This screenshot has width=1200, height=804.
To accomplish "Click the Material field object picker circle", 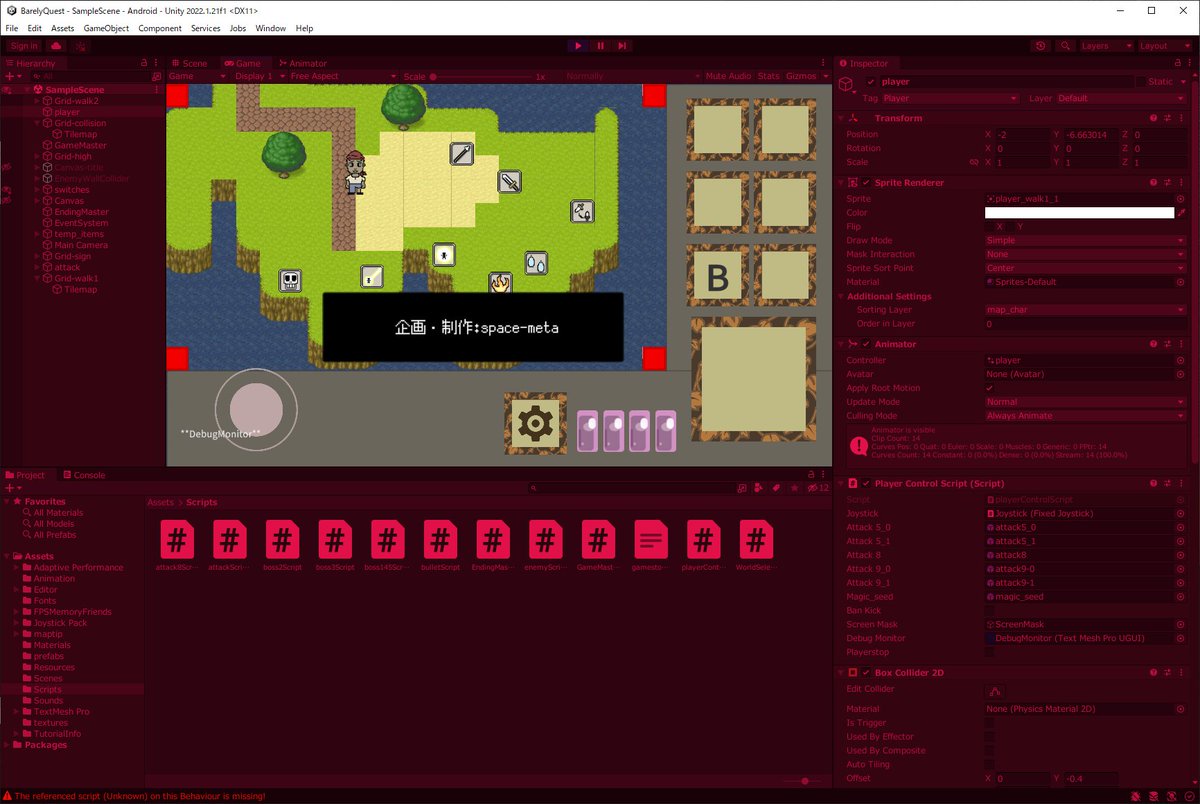I will [x=1181, y=282].
